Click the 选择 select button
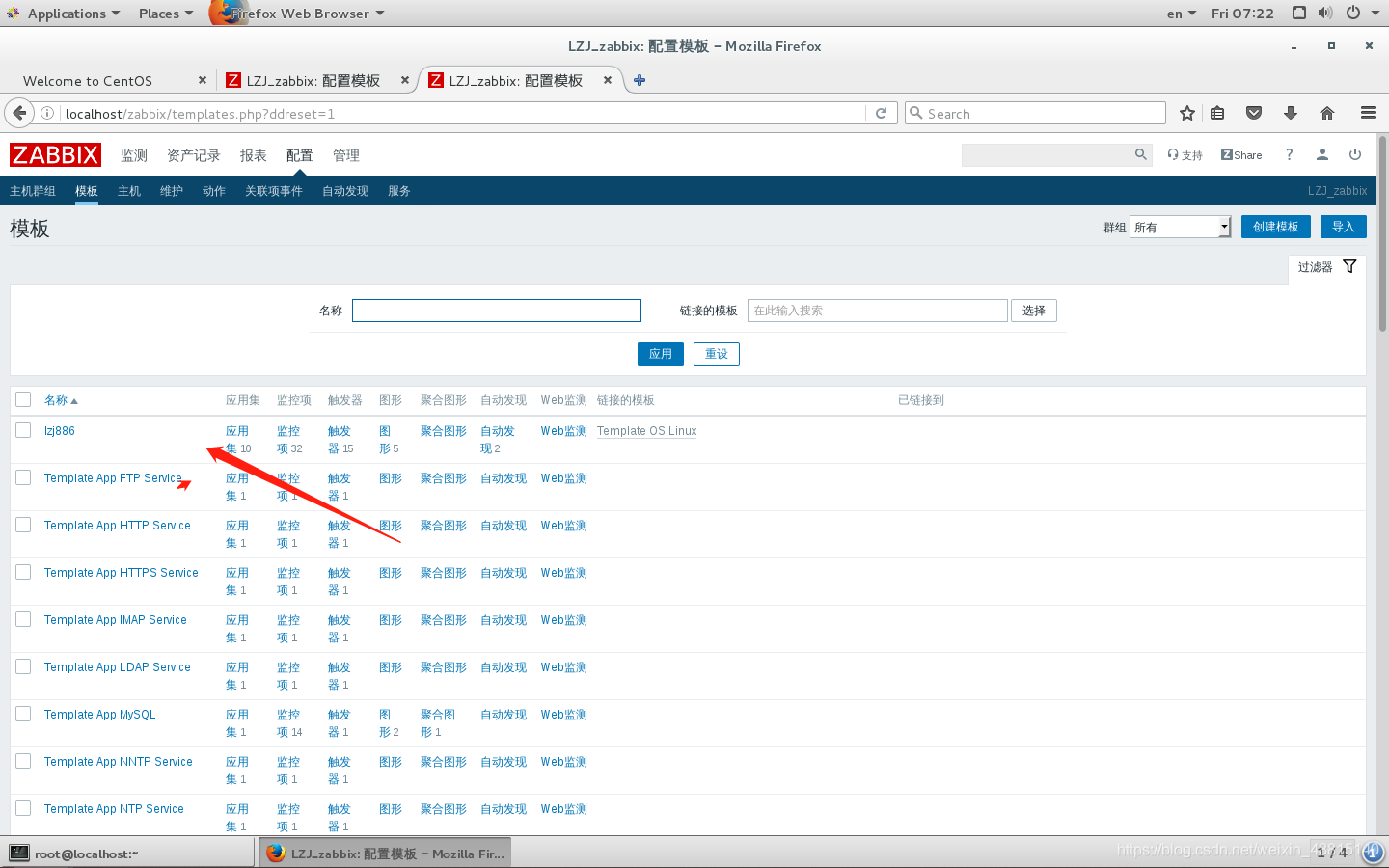 (x=1034, y=311)
